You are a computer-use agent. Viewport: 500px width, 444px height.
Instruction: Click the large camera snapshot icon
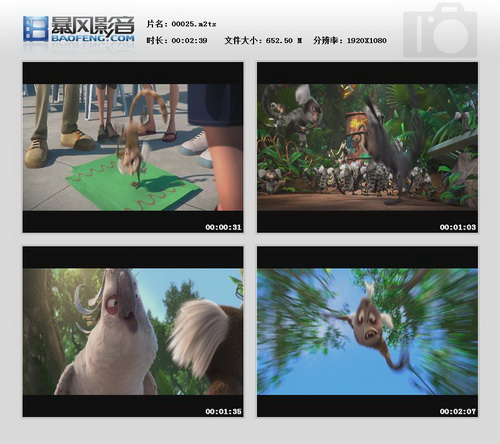pos(440,30)
